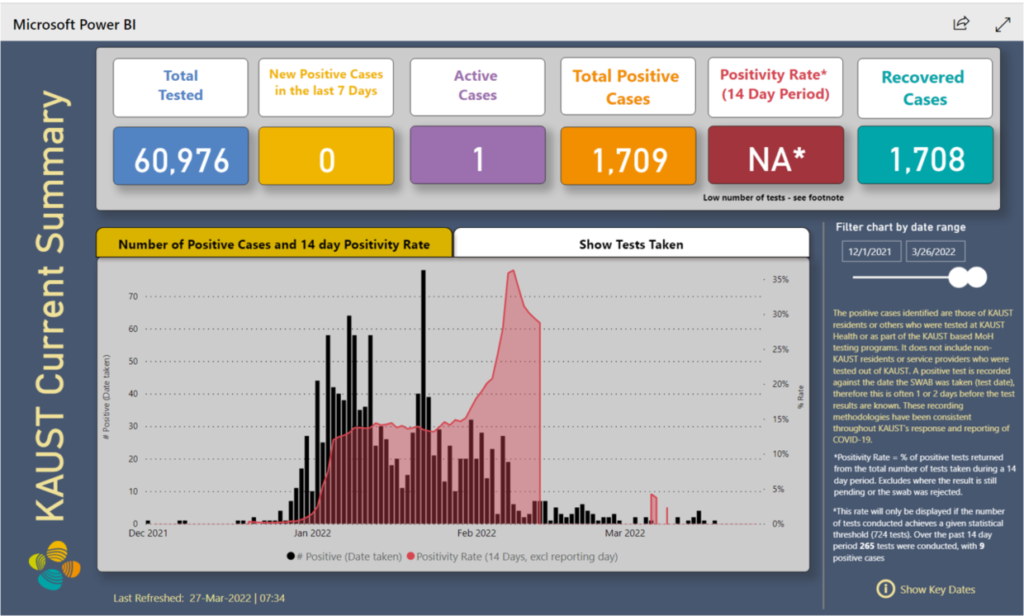Select Number of Positive Cases tab
1024x616 pixels.
click(x=274, y=243)
